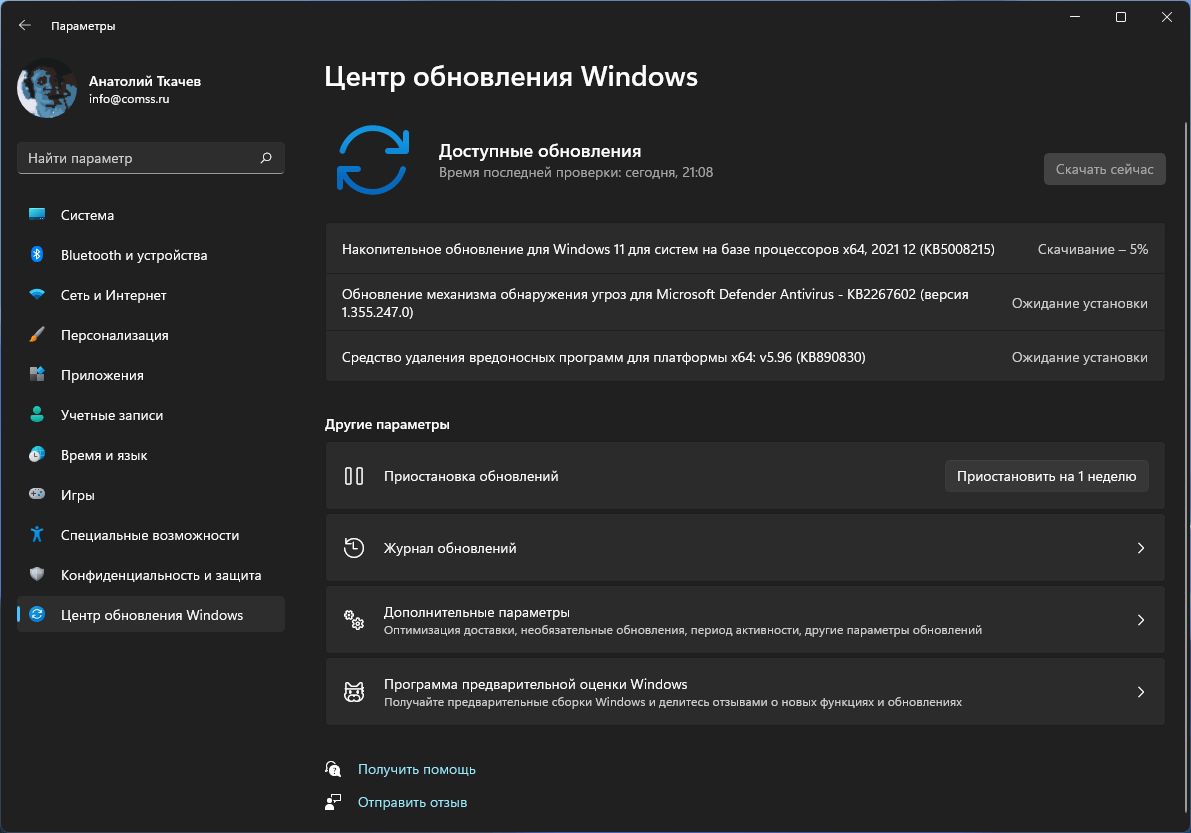The image size is (1191, 833).
Task: Click the magnifier icon in the search box
Action: [x=266, y=158]
